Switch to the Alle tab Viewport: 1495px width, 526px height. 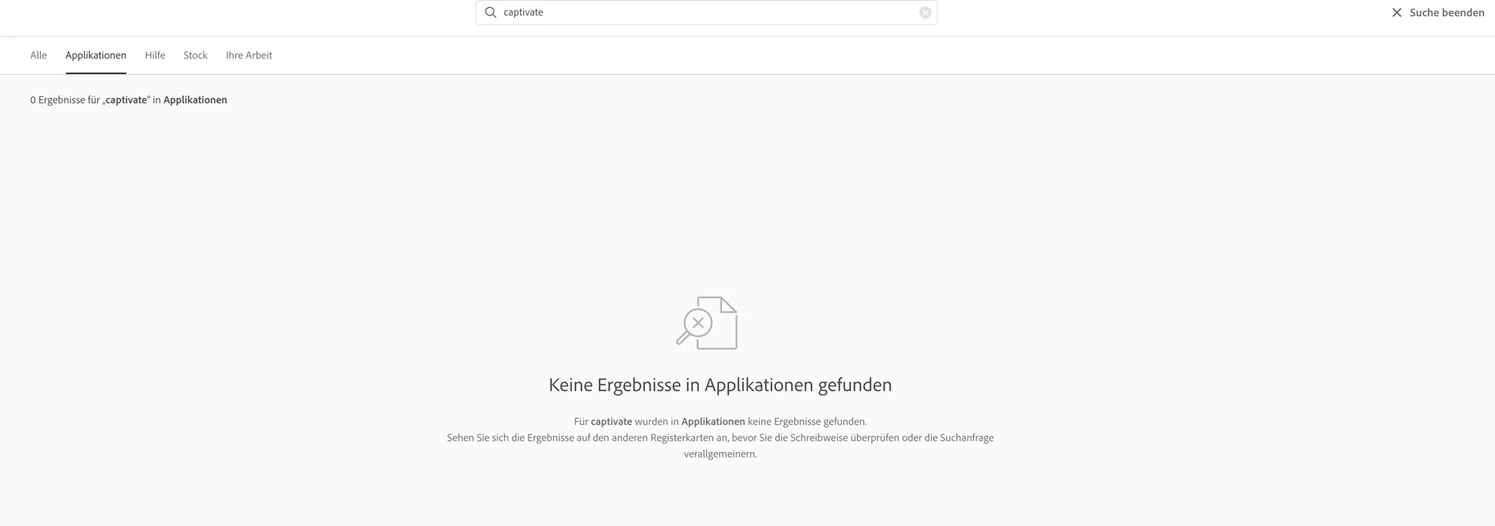coord(38,55)
